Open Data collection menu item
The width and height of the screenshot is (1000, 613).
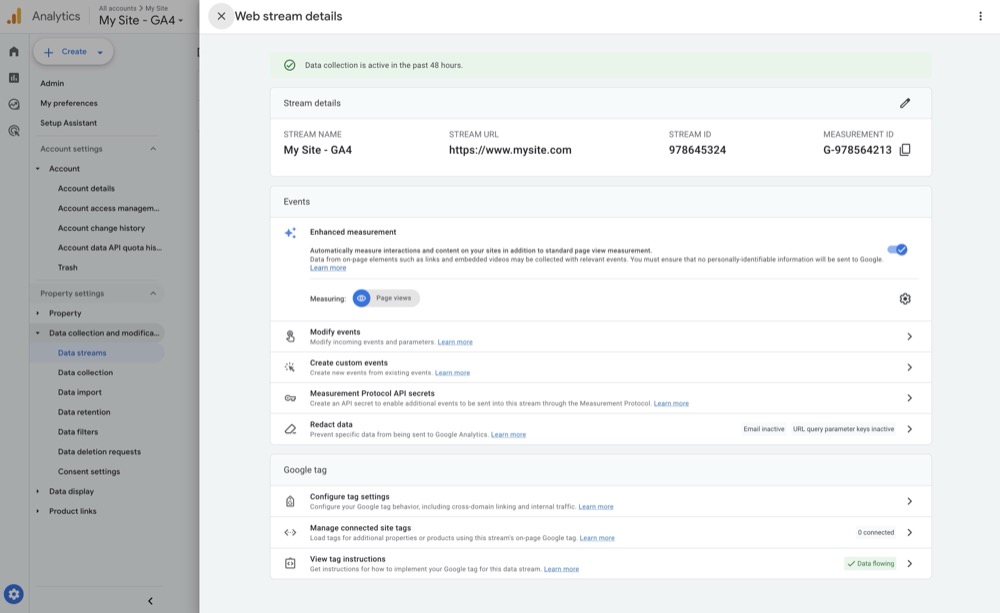[x=85, y=373]
